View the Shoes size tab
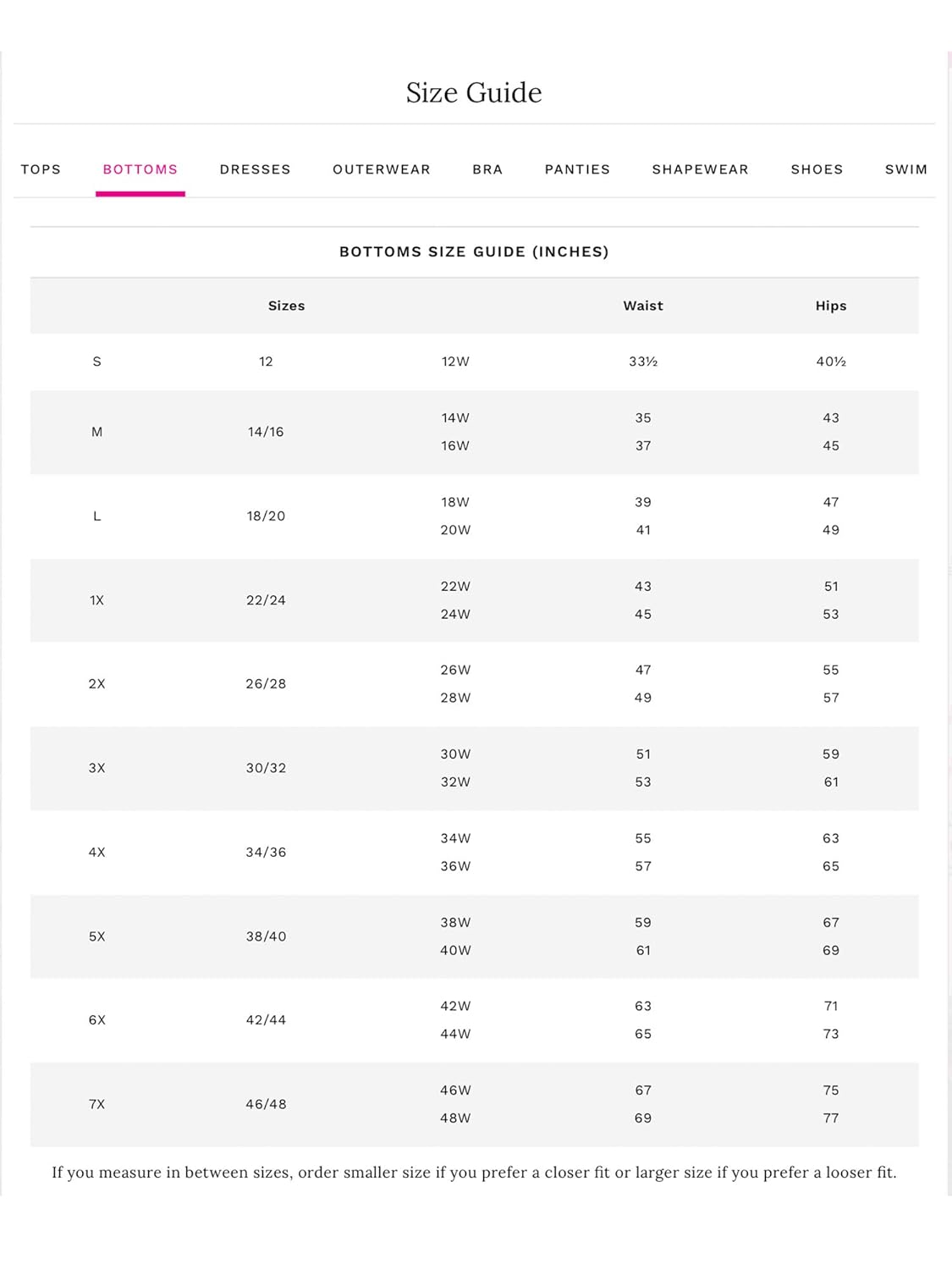The image size is (952, 1270). coord(817,169)
